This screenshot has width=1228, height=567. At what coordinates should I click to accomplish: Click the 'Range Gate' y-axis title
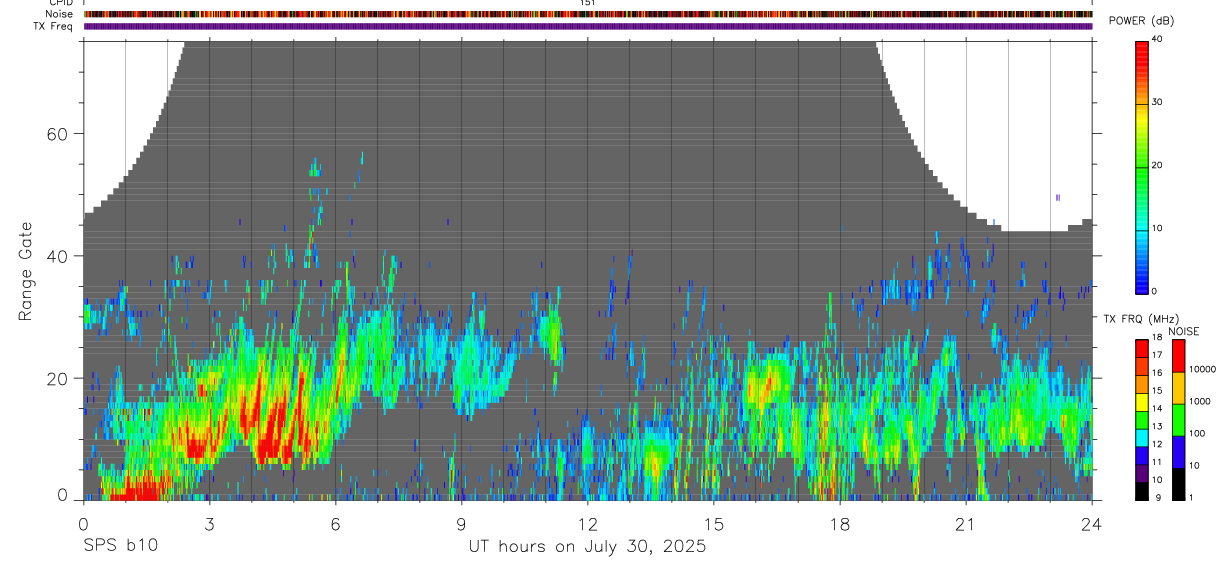pos(27,272)
